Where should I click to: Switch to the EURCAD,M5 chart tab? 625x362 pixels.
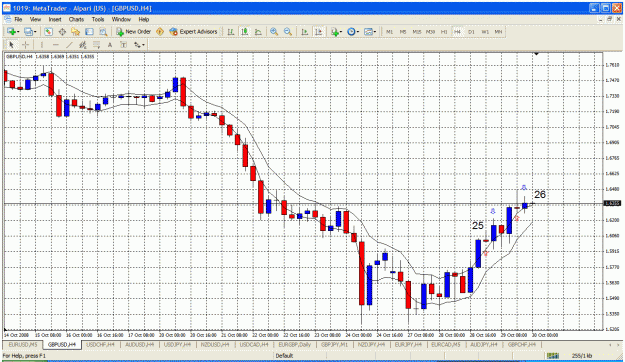click(446, 344)
